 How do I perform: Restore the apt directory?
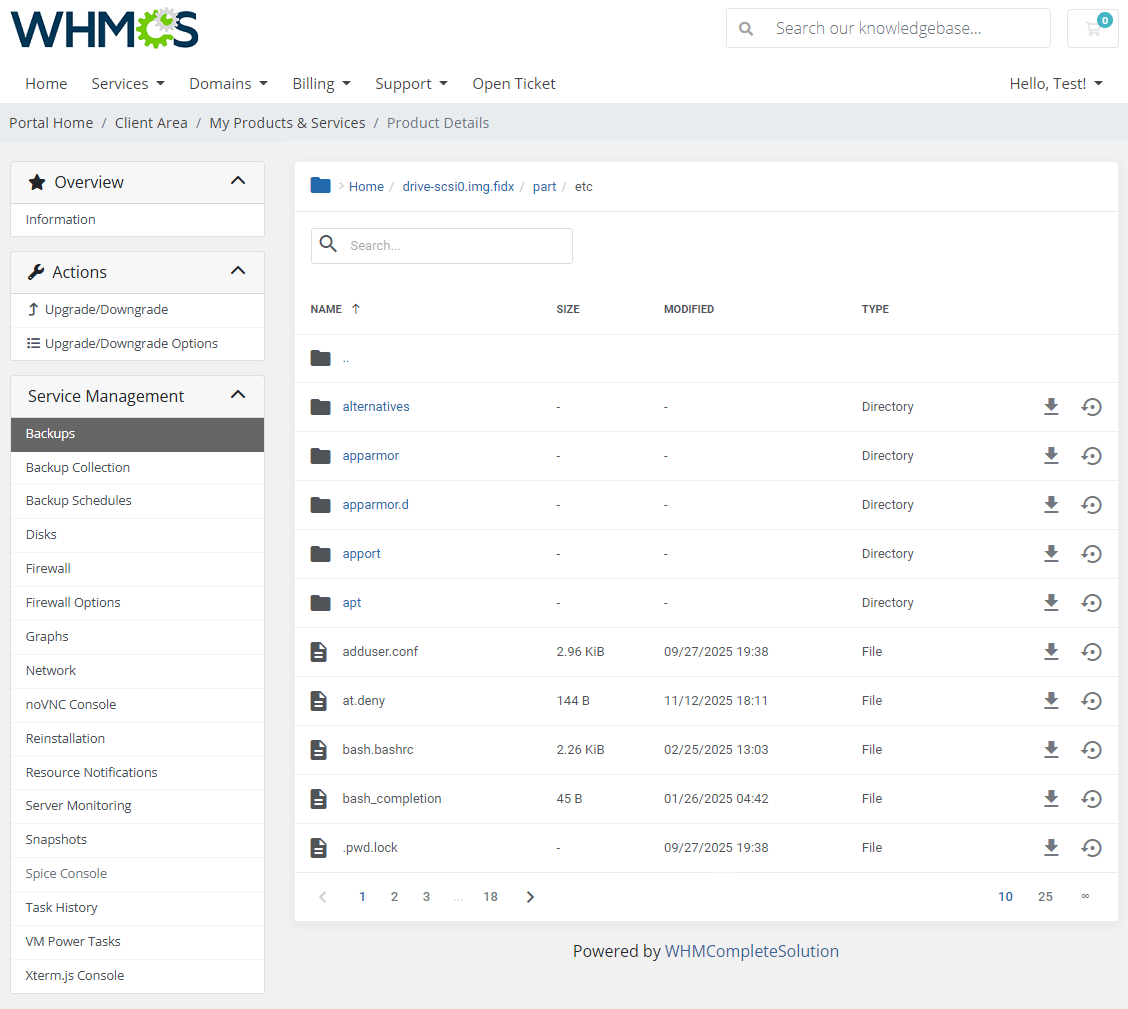(x=1091, y=602)
